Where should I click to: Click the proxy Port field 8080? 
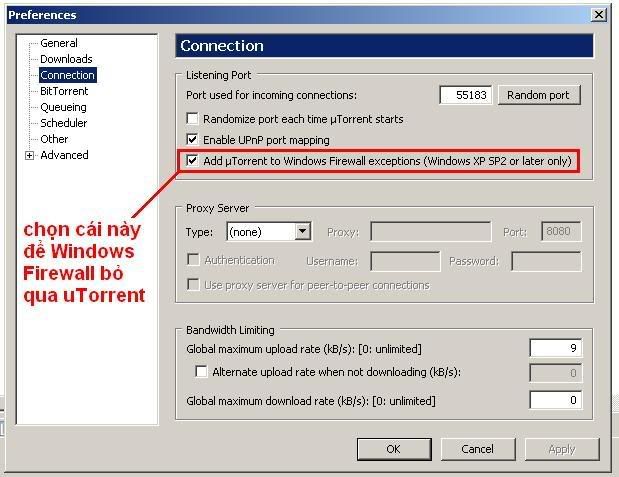561,231
